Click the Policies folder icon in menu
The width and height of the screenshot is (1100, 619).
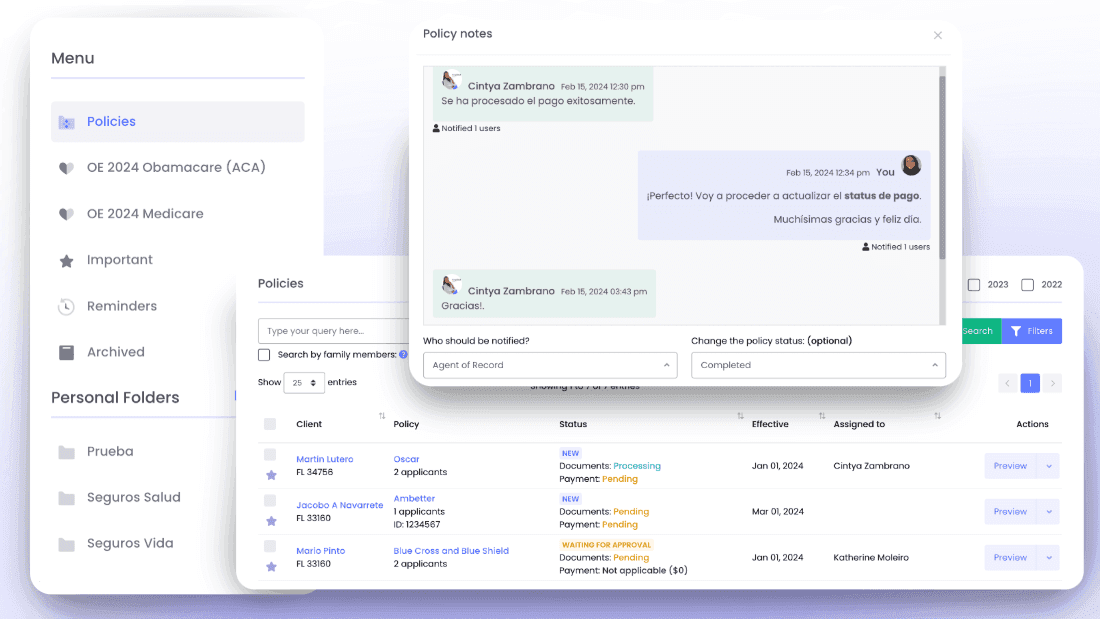coord(66,122)
